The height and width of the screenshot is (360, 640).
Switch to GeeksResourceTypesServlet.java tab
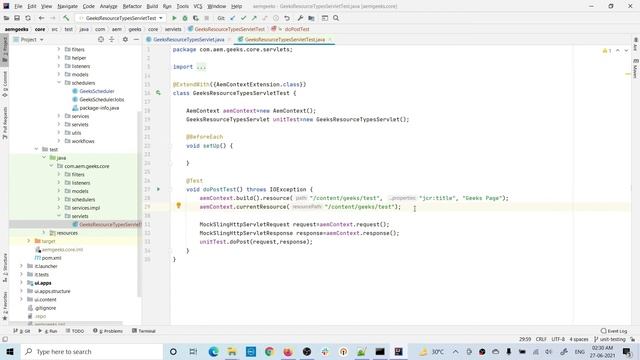click(189, 40)
